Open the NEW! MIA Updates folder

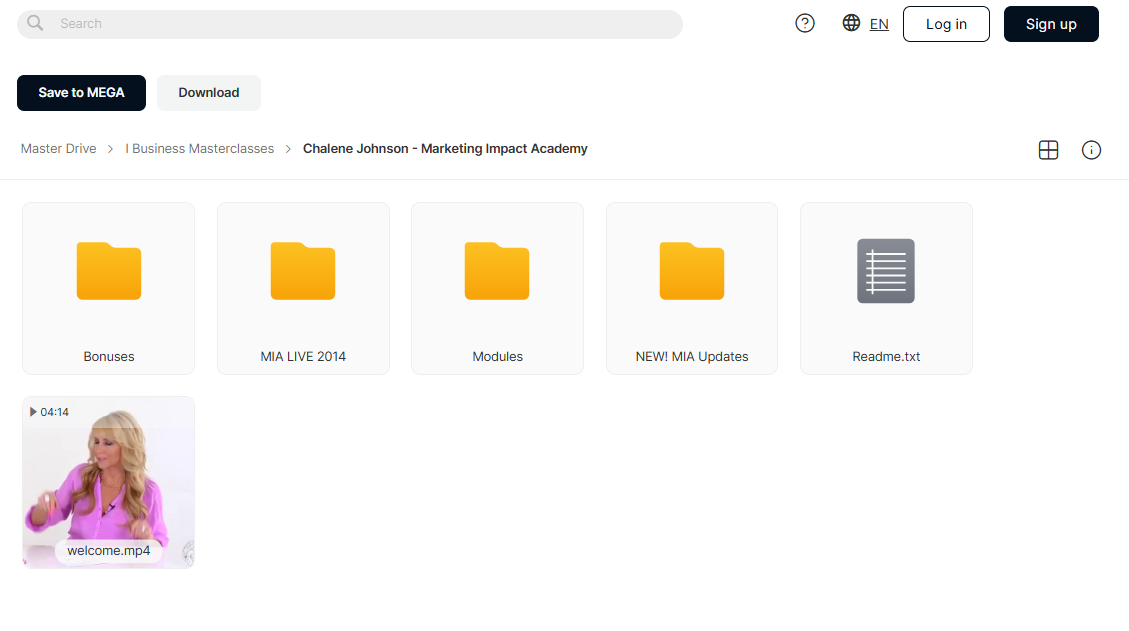click(x=692, y=288)
